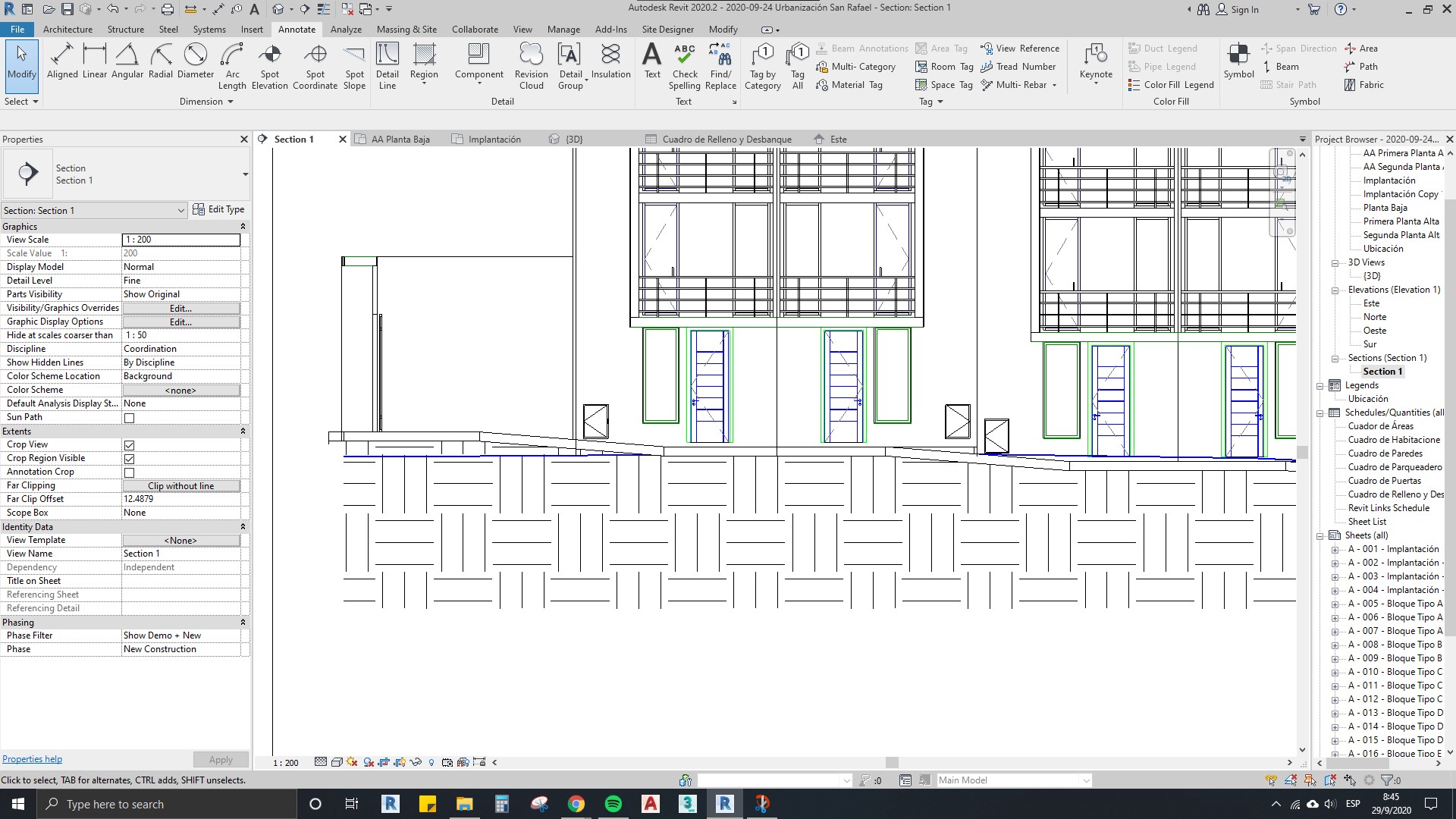Open the Section type selector dropdown
Image resolution: width=1456 pixels, height=819 pixels.
(x=180, y=210)
